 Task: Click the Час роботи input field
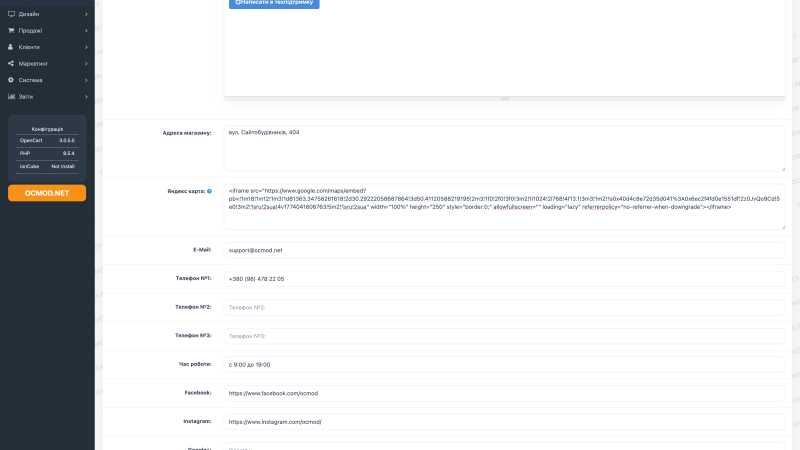point(505,365)
